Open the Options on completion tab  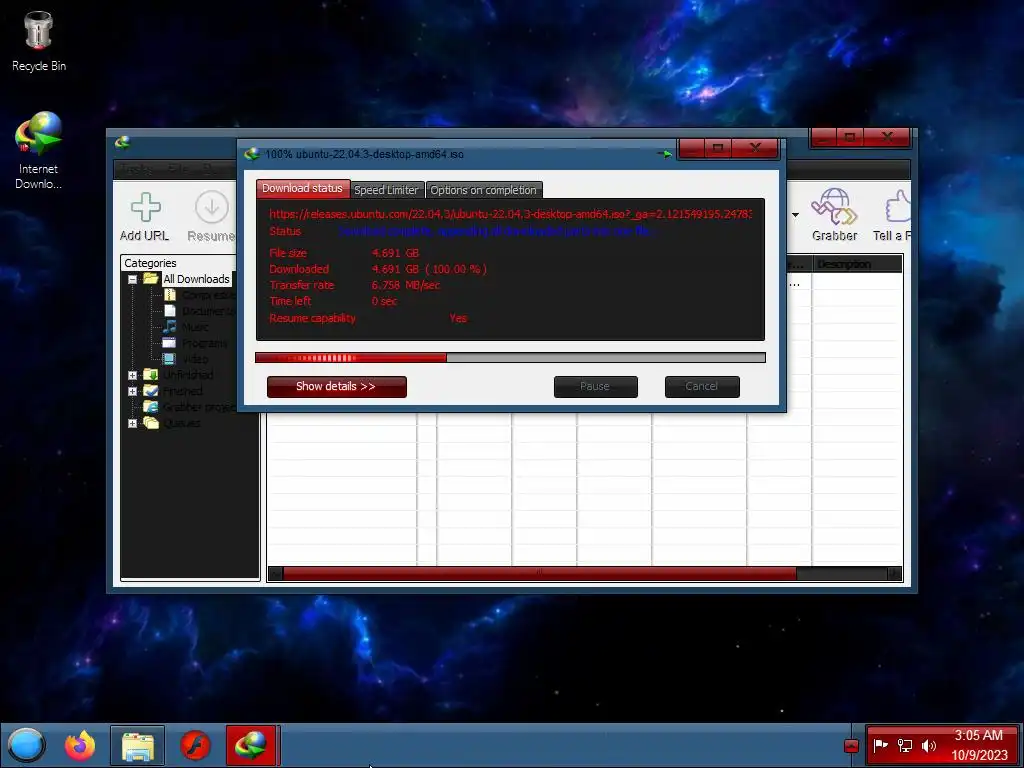click(x=483, y=190)
